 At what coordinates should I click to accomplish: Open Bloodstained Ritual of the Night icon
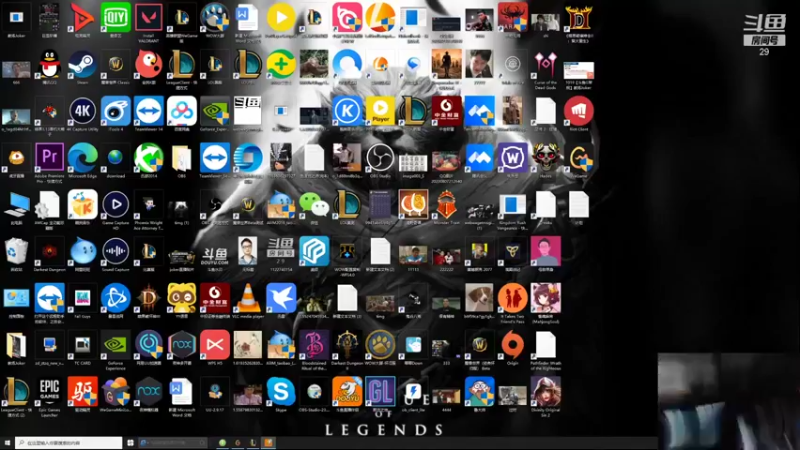click(x=314, y=345)
